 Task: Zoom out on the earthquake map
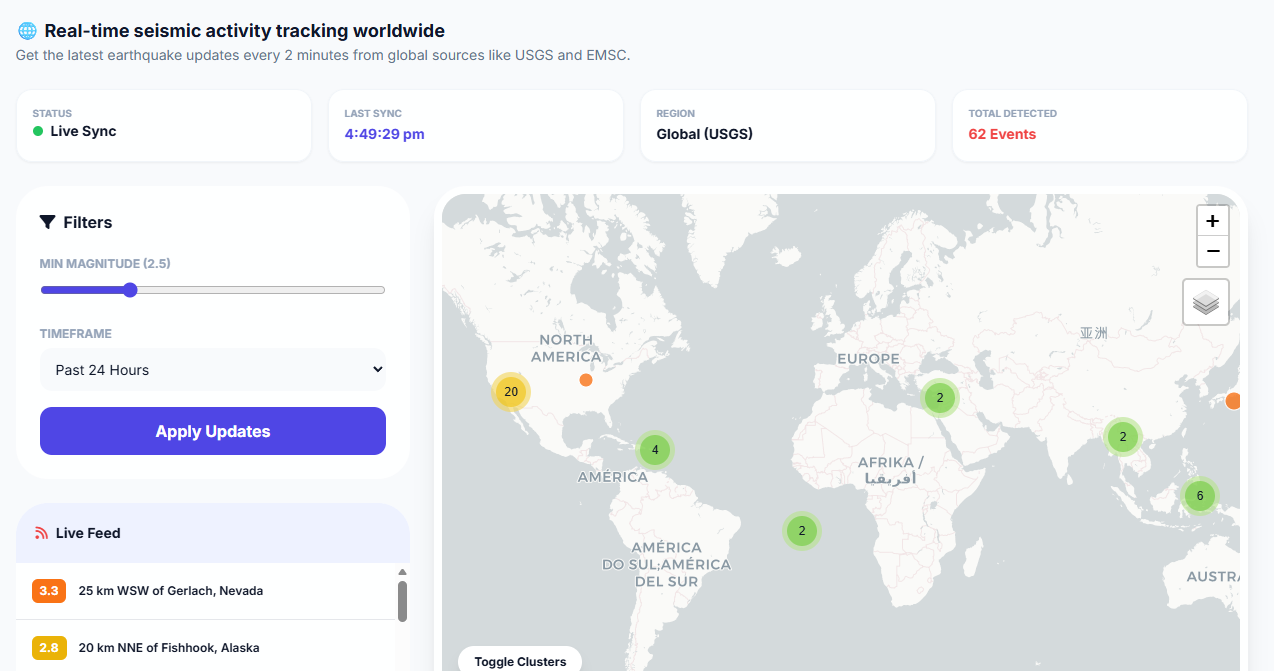point(1212,251)
